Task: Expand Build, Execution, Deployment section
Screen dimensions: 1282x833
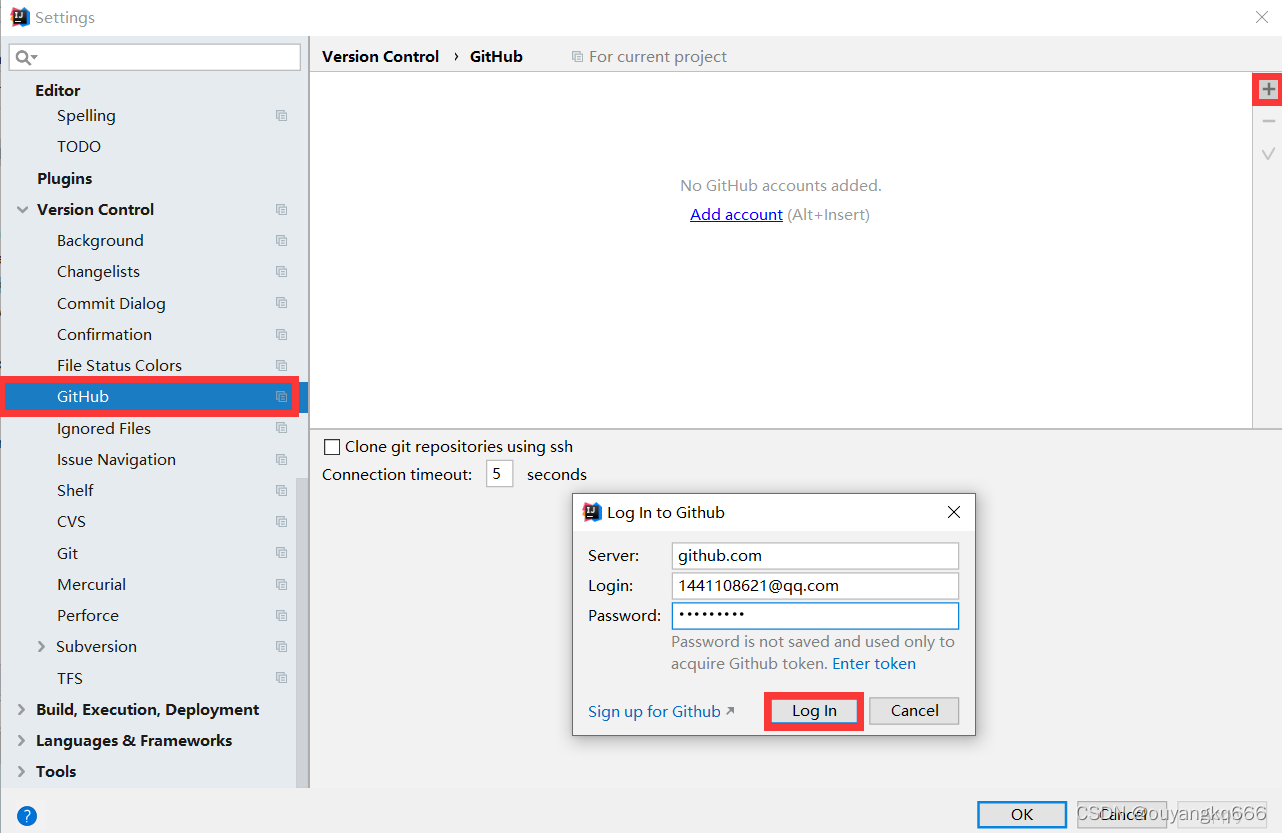Action: (22, 710)
